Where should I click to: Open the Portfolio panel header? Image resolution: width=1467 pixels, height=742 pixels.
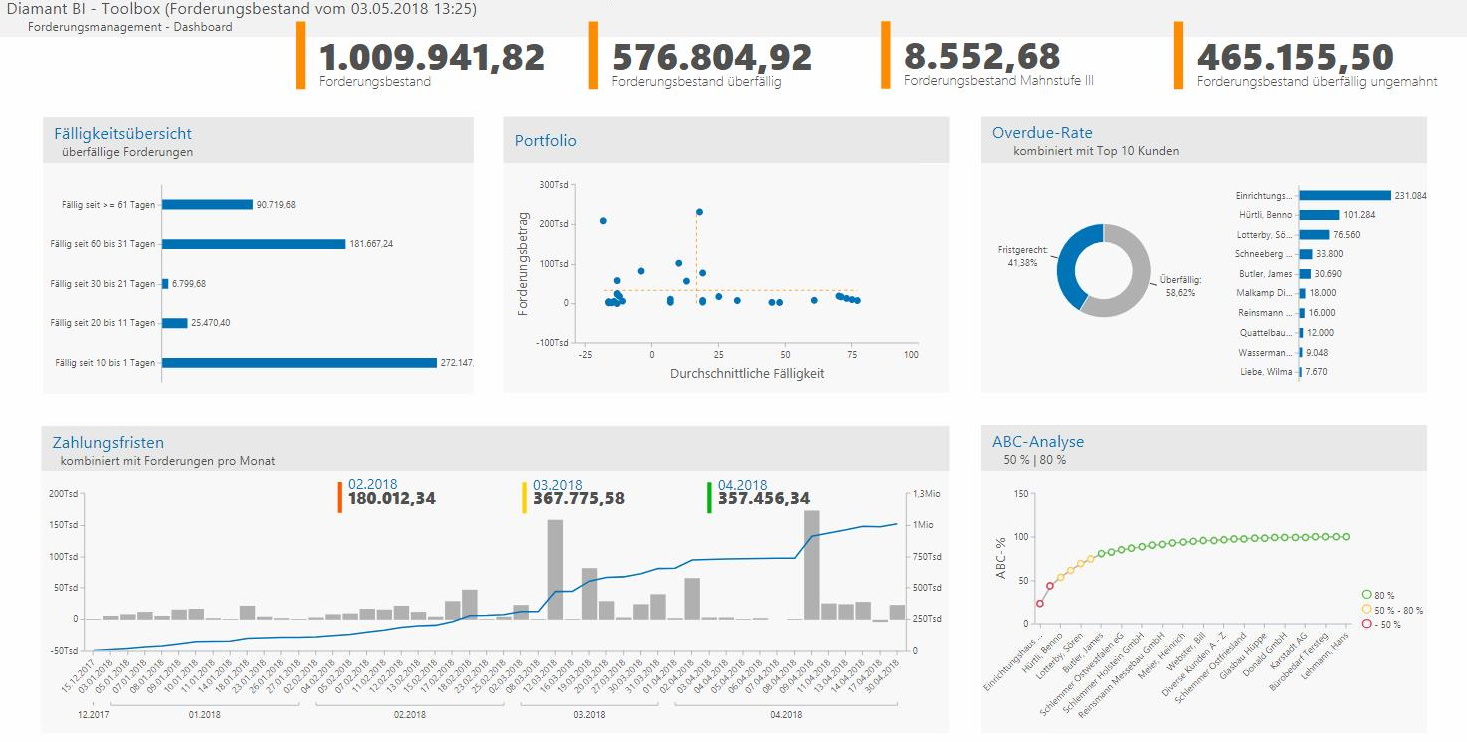point(726,140)
